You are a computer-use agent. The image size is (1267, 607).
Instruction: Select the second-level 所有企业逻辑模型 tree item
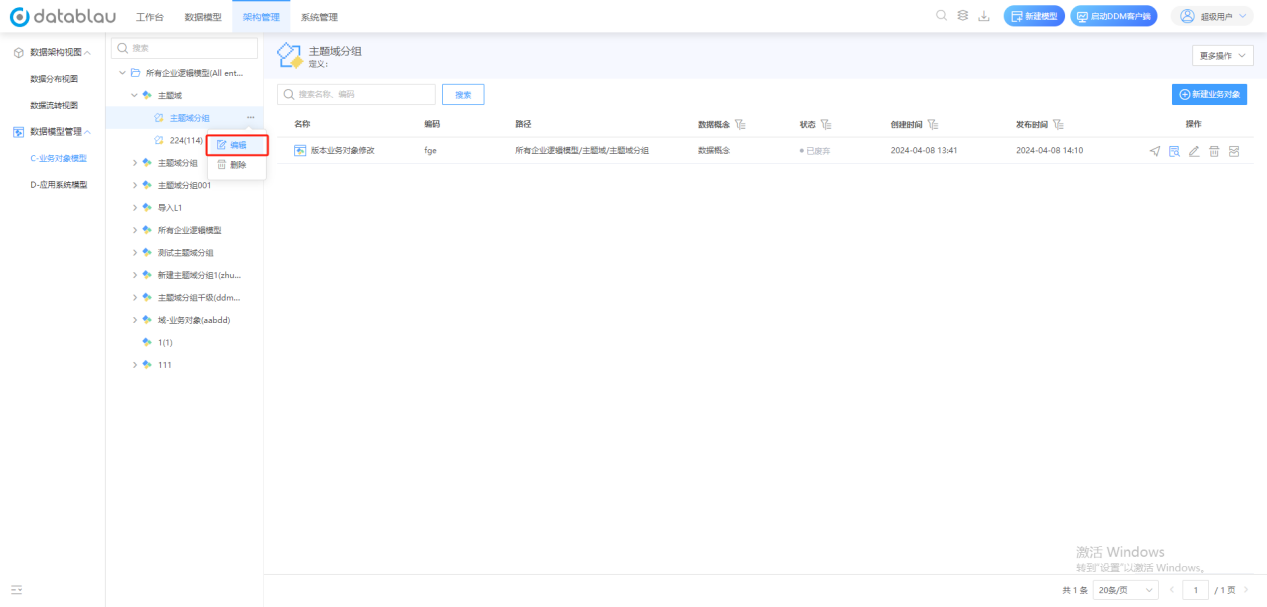click(189, 230)
